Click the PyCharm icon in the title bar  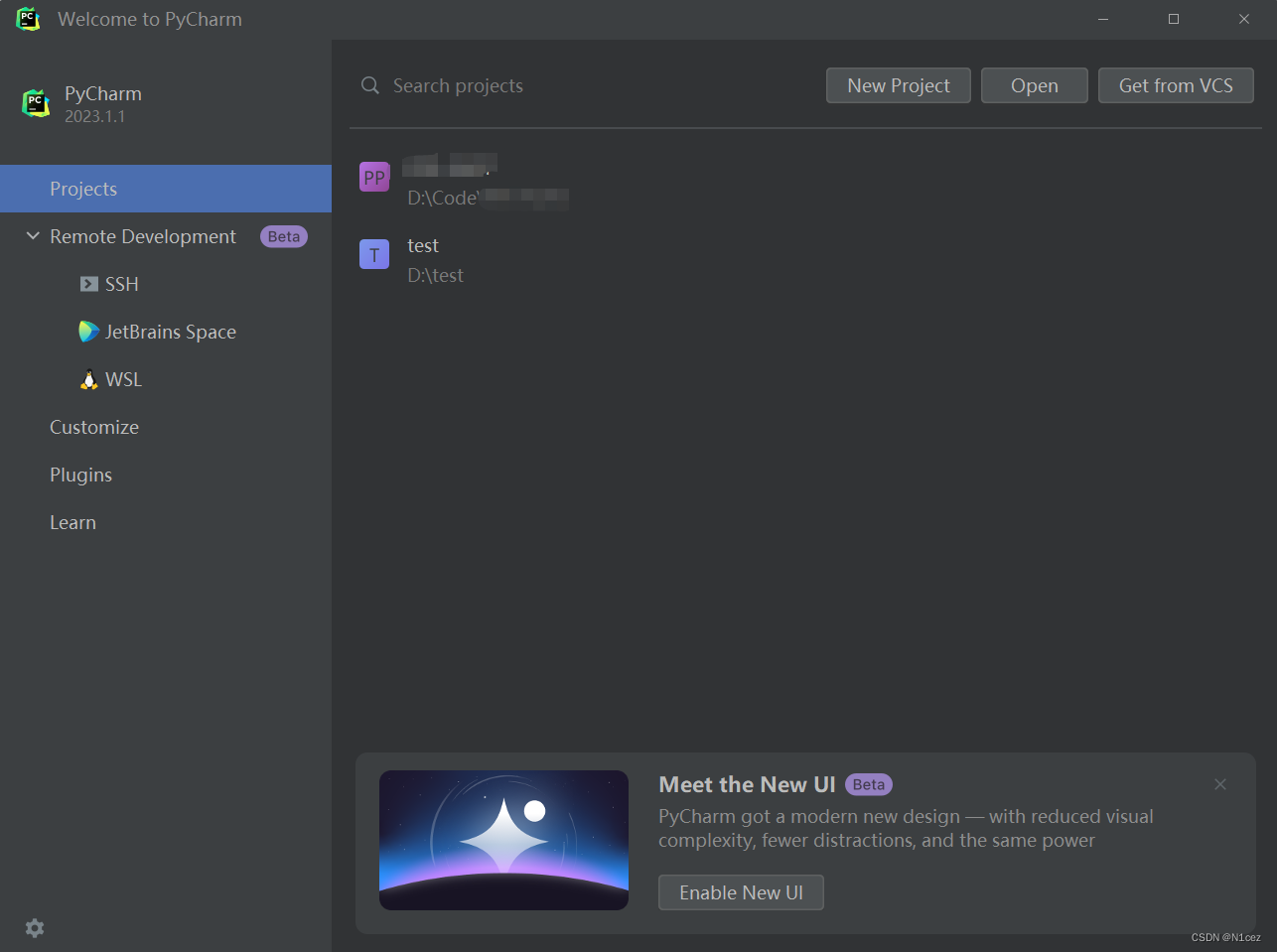pyautogui.click(x=28, y=18)
